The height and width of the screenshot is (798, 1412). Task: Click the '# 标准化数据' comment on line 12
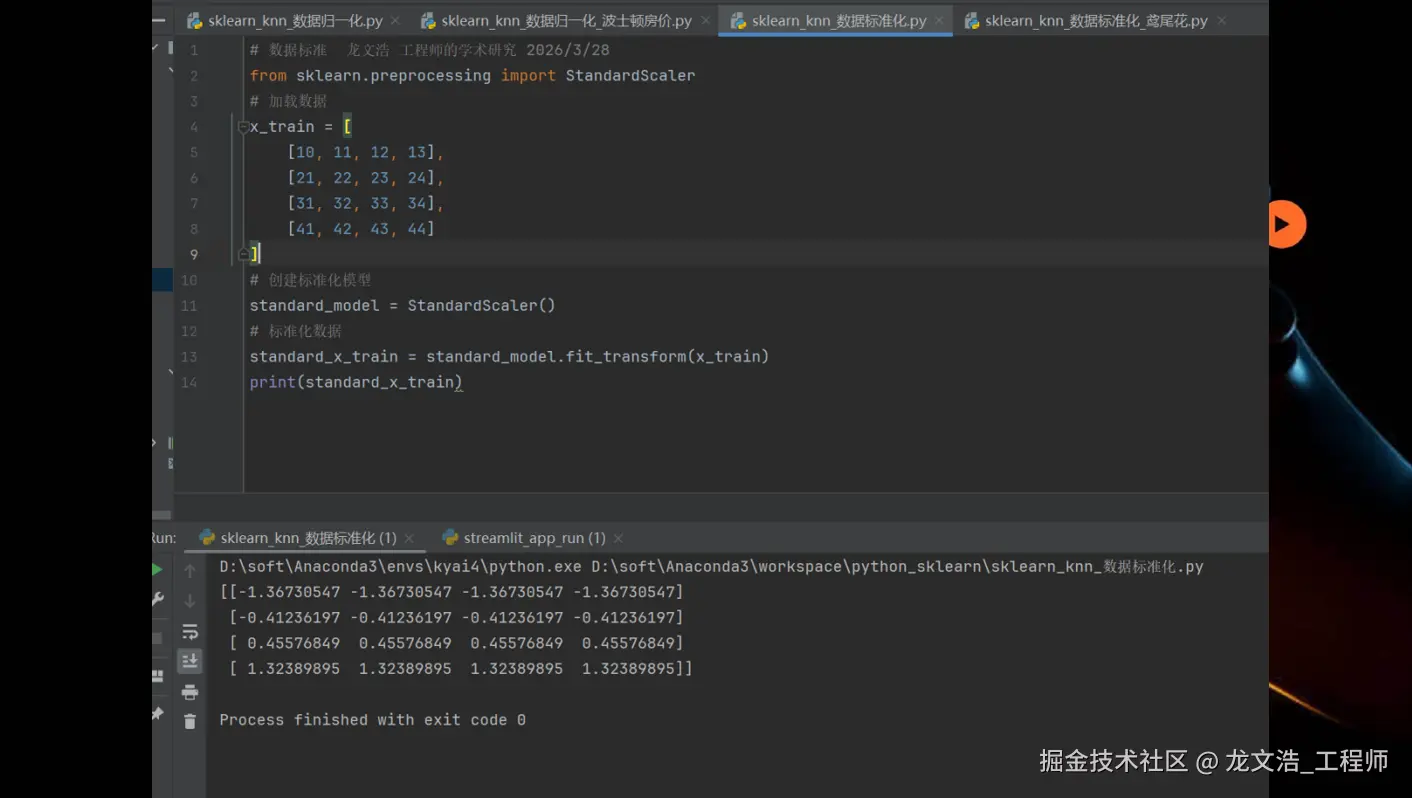(x=296, y=331)
